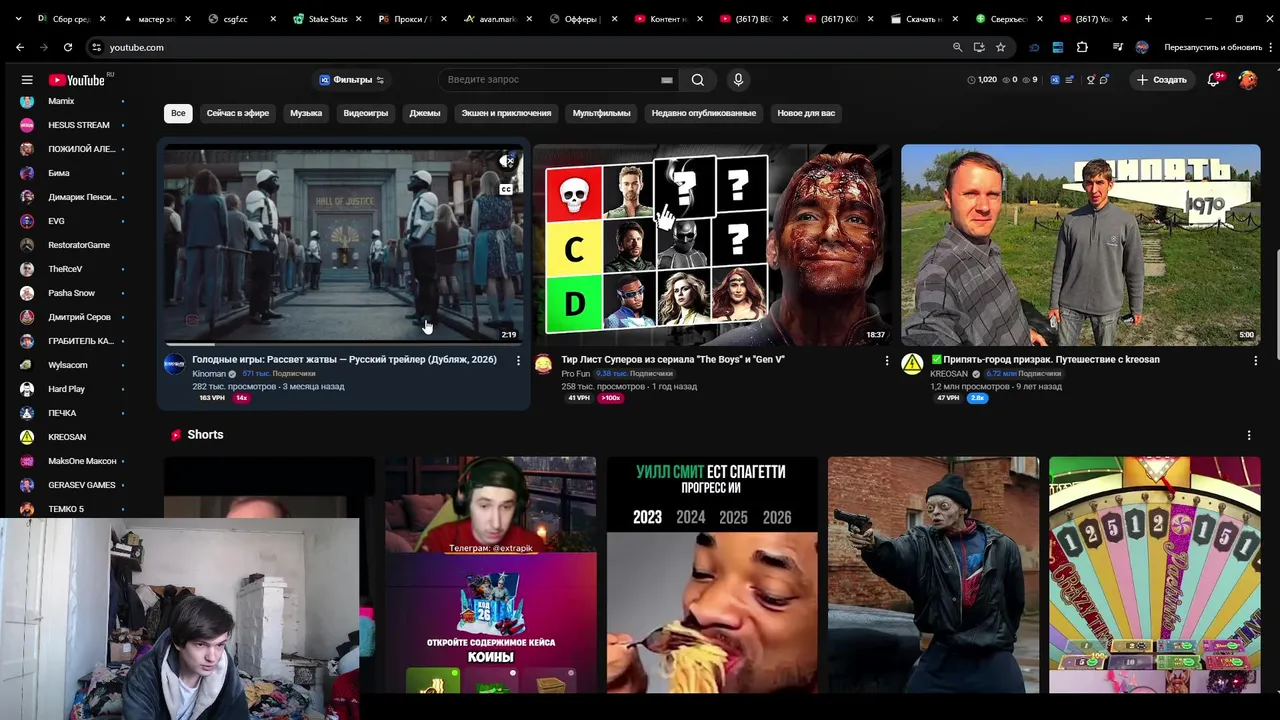This screenshot has height=720, width=1280.
Task: Open the on-screen keyboard in the search box
Action: [x=667, y=80]
